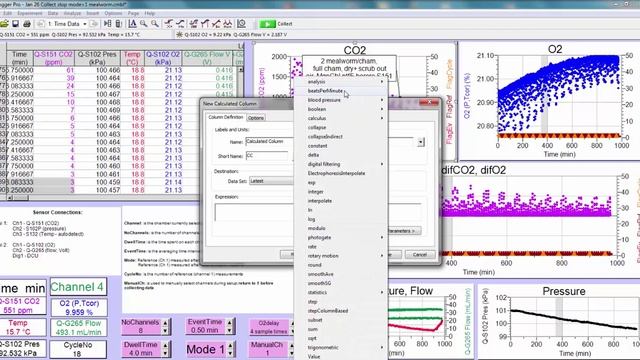Image resolution: width=640 pixels, height=360 pixels.
Task: Click the Q-S151 CO2 column header
Action: 53,58
